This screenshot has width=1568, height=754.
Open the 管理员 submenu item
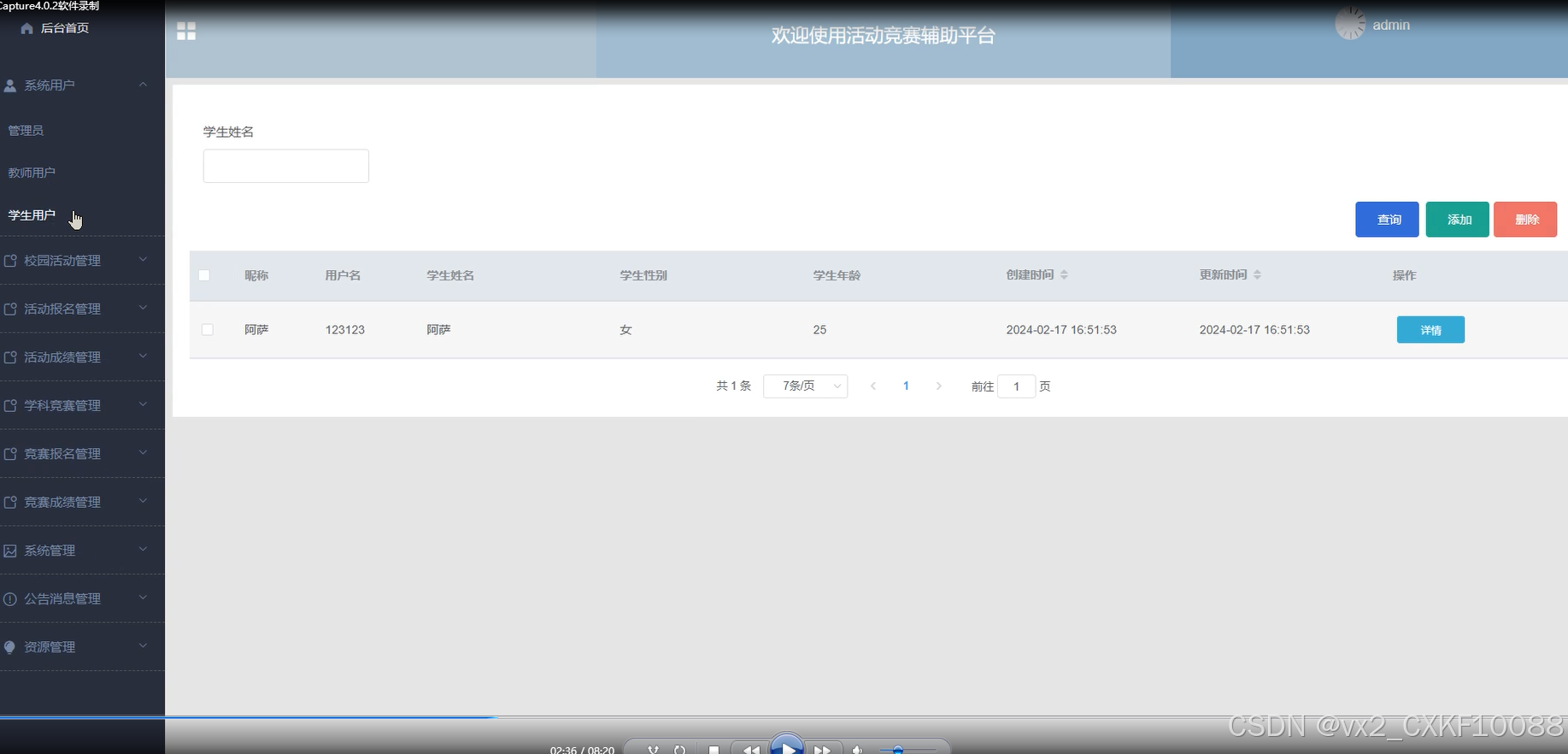(x=26, y=131)
